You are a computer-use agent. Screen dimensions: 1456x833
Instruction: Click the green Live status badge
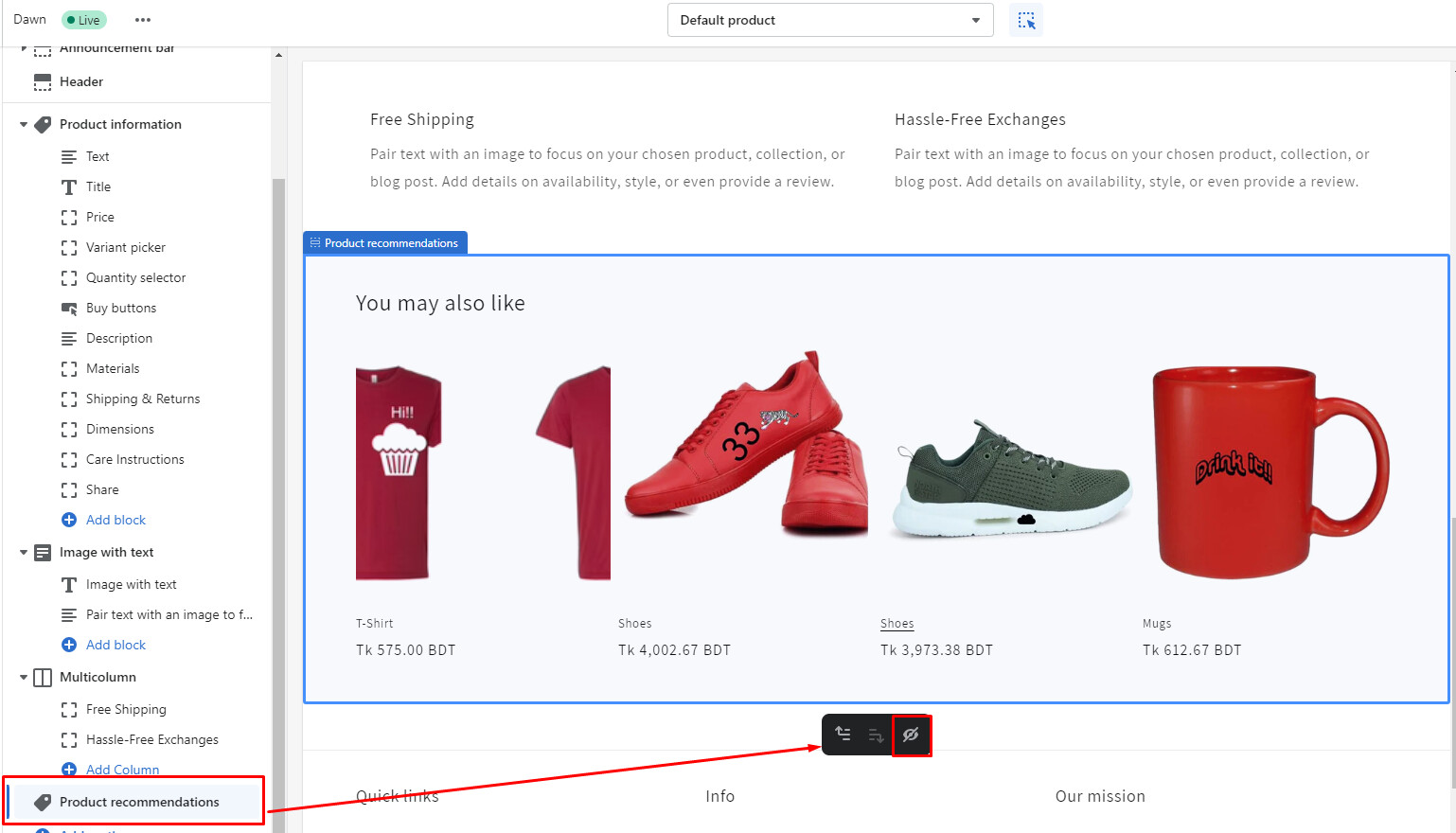[x=84, y=20]
